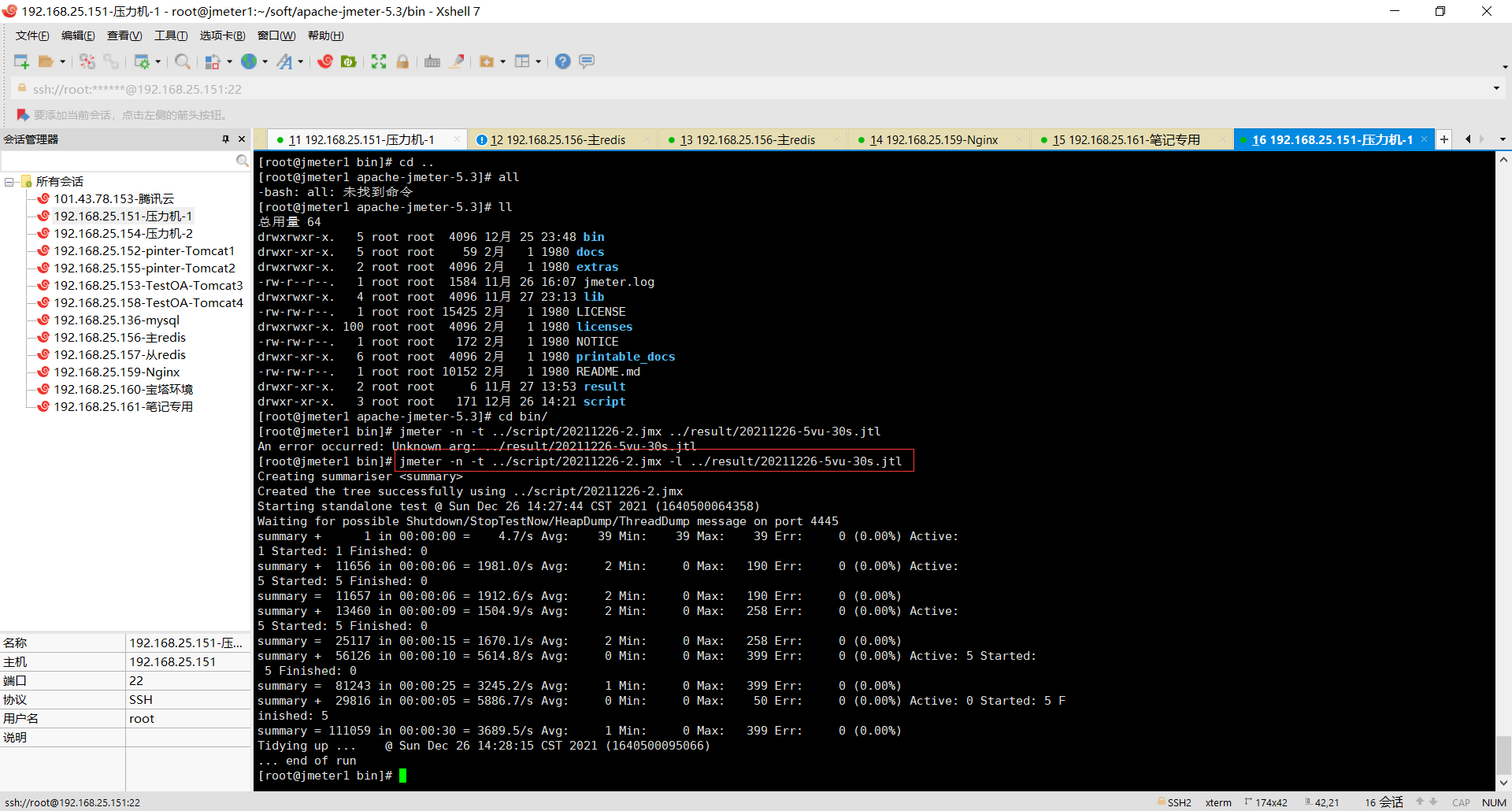Open the chat feedback bubble icon
Image resolution: width=1512 pixels, height=811 pixels.
(x=587, y=61)
